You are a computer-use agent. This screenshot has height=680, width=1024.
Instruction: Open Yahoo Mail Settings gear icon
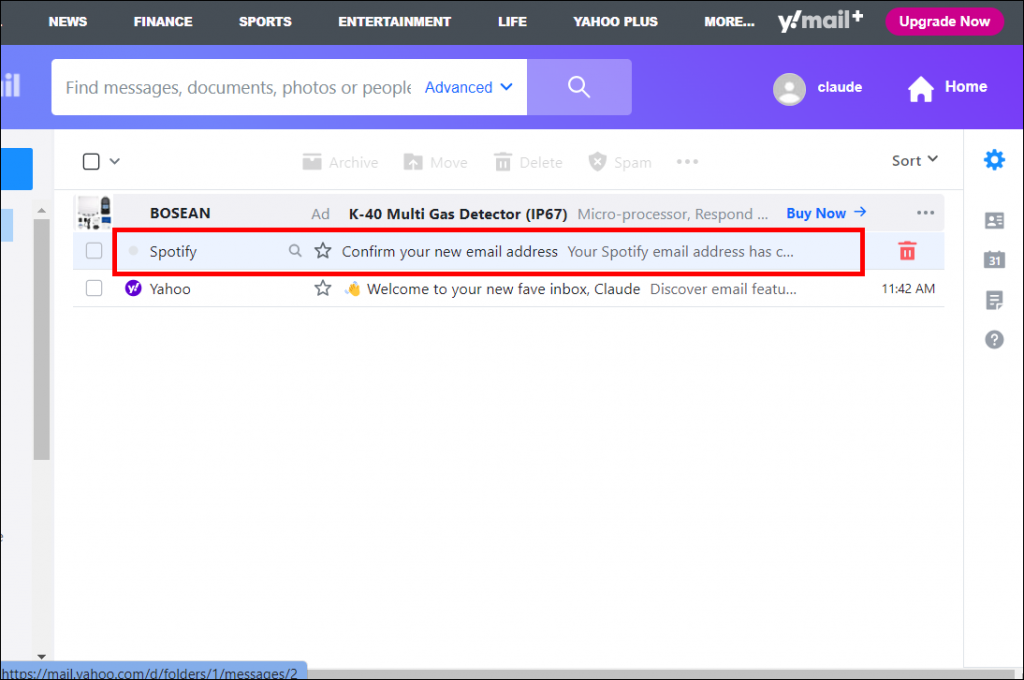pyautogui.click(x=994, y=159)
